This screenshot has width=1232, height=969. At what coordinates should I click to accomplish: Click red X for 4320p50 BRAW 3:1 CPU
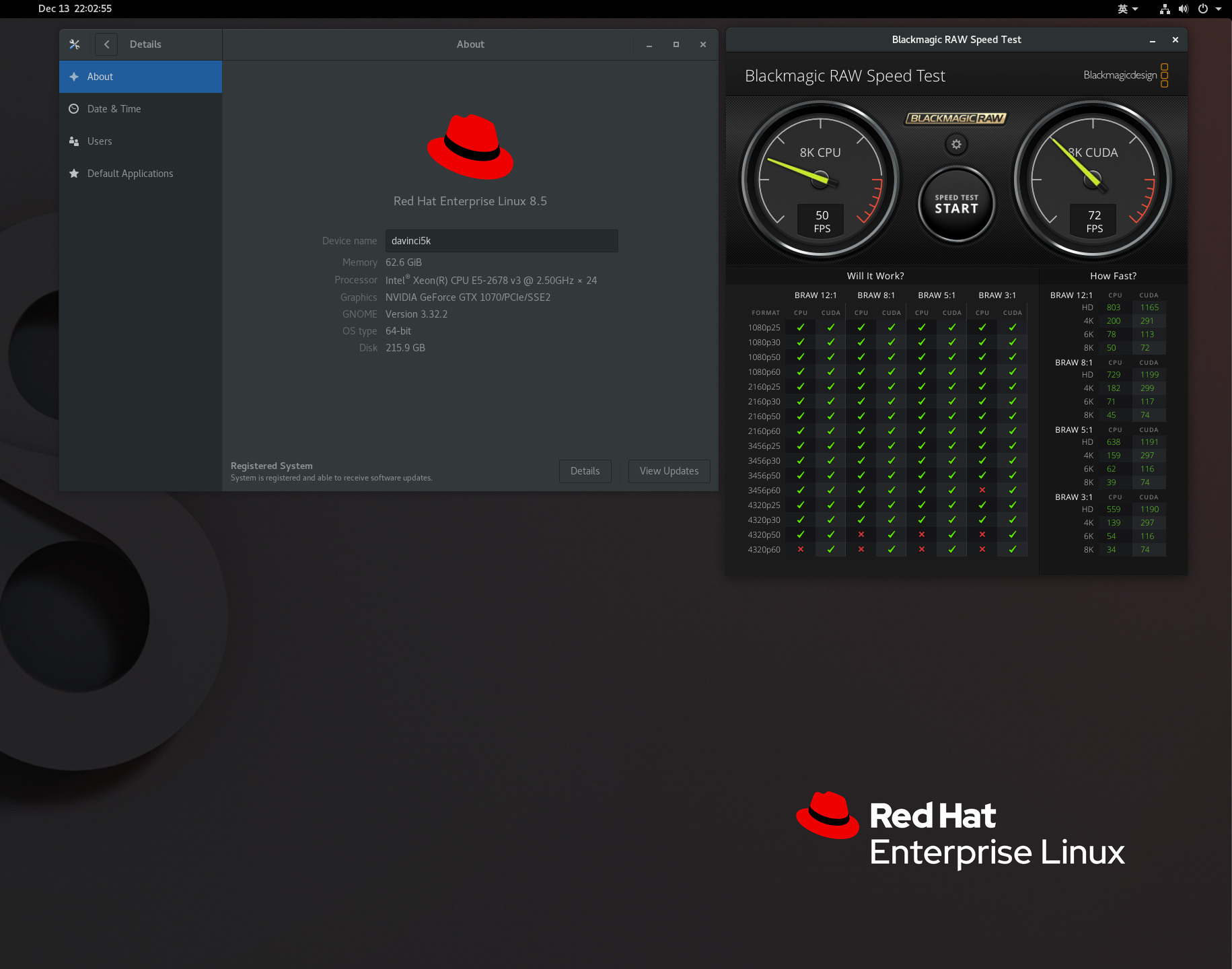click(x=982, y=535)
